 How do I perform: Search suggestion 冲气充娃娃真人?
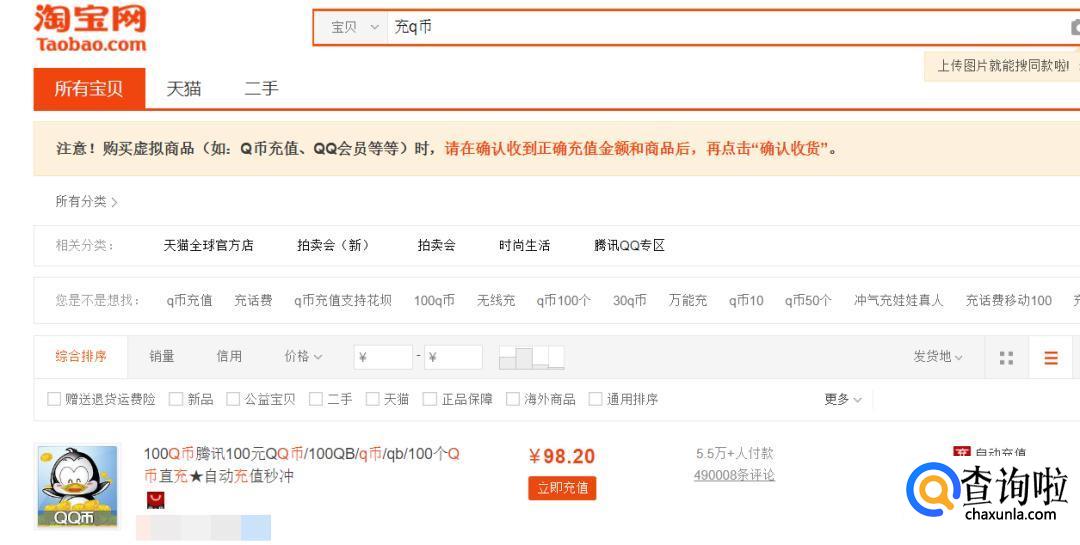tap(898, 300)
